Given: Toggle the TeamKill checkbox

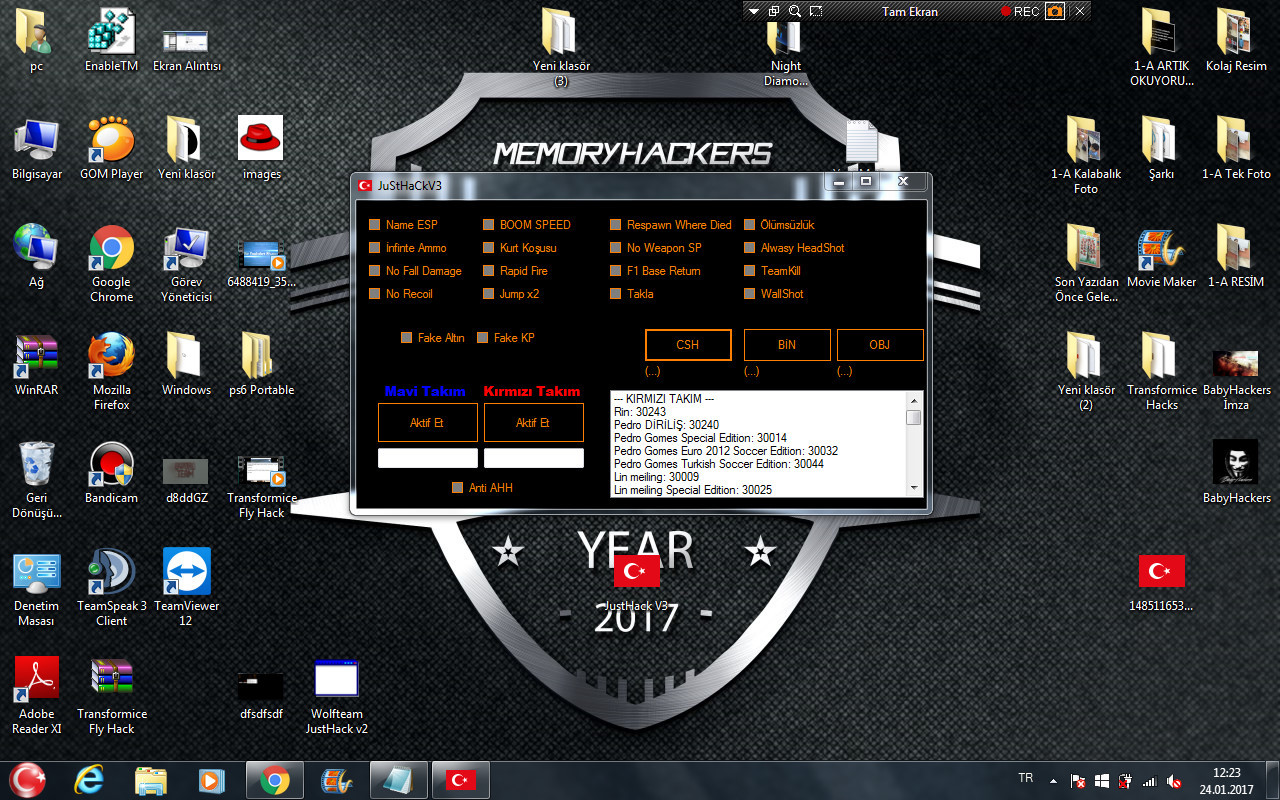Looking at the screenshot, I should pos(750,271).
